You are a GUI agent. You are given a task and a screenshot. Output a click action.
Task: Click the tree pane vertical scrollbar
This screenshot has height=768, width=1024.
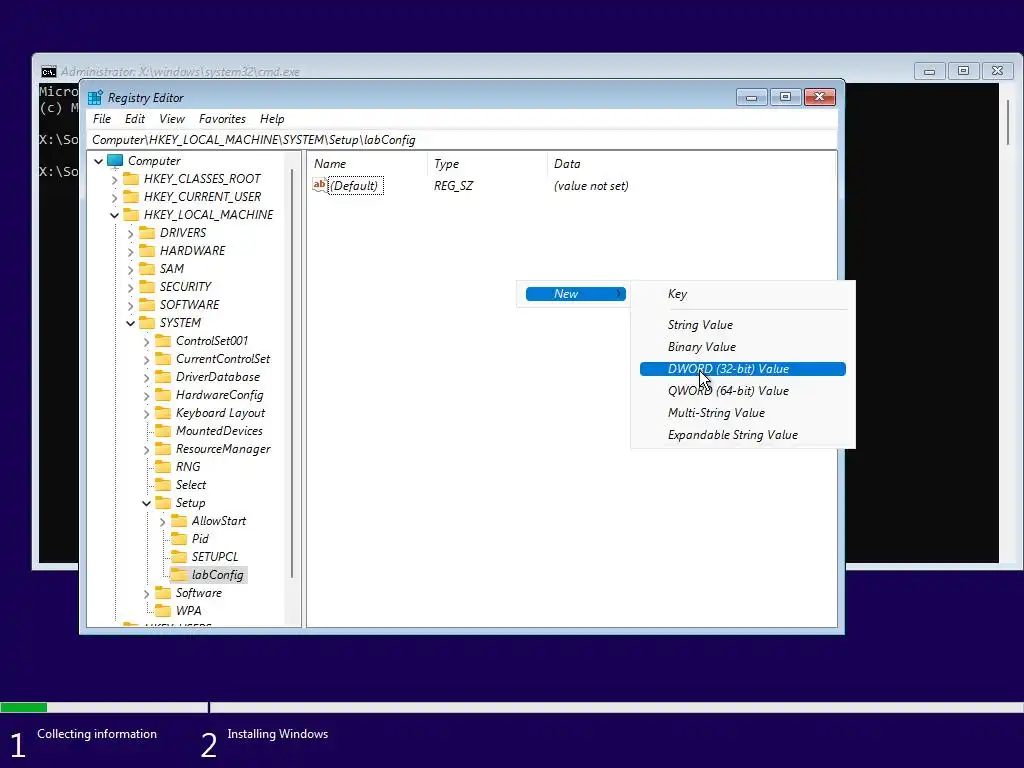292,372
